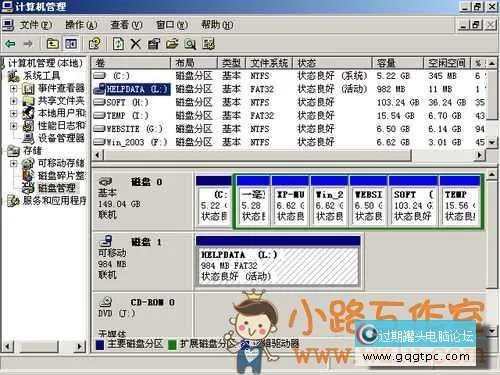Click the MMC system menu icon left of 文件
Image resolution: width=500 pixels, height=375 pixels.
[8, 25]
